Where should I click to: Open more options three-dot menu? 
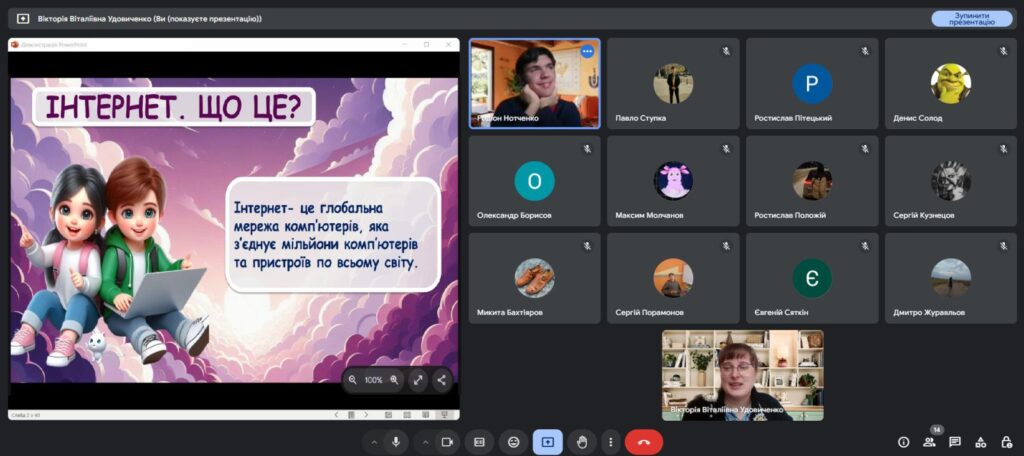609,441
